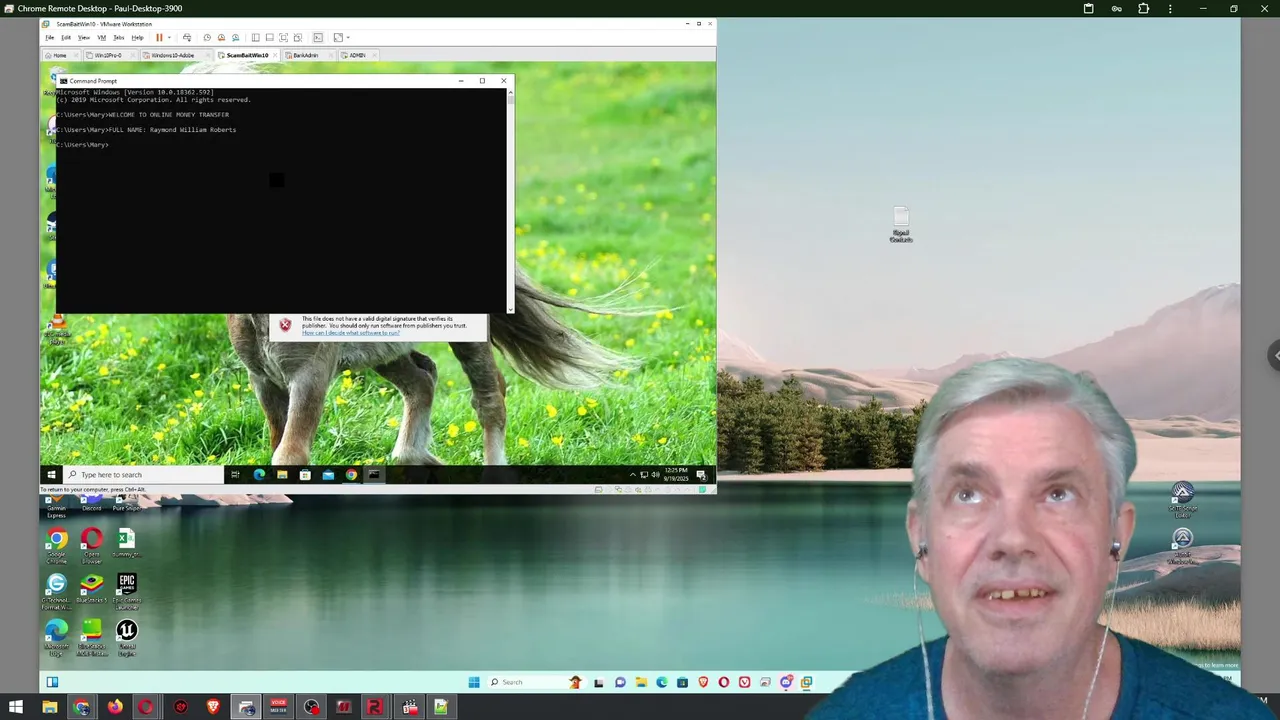Expand the stretch guest dropdown arrow
This screenshot has width=1280, height=720.
pos(348,38)
